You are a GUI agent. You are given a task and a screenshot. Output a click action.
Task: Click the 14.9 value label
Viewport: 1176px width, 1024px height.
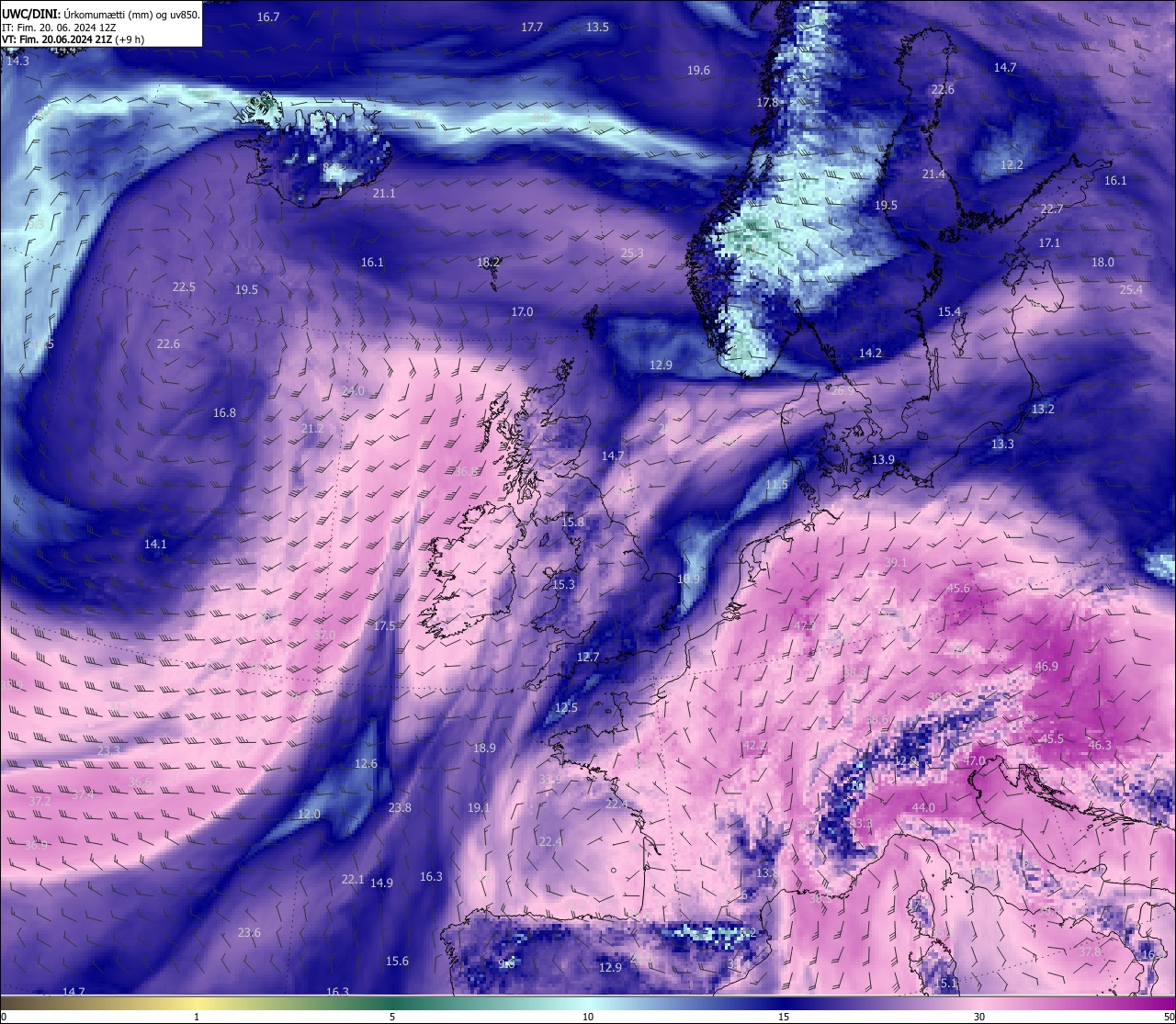pyautogui.click(x=381, y=883)
